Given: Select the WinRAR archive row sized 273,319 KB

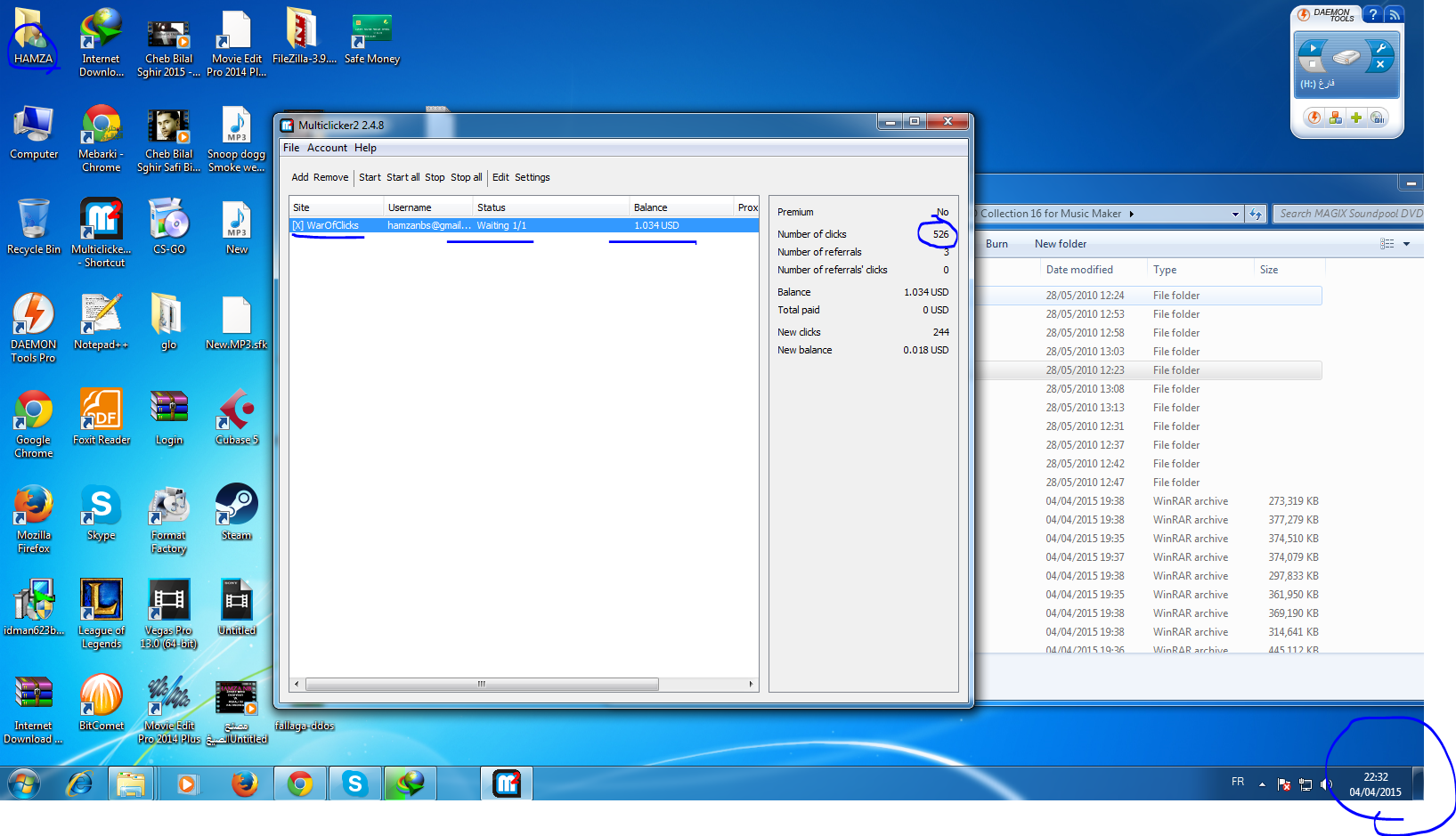Looking at the screenshot, I should [1149, 501].
